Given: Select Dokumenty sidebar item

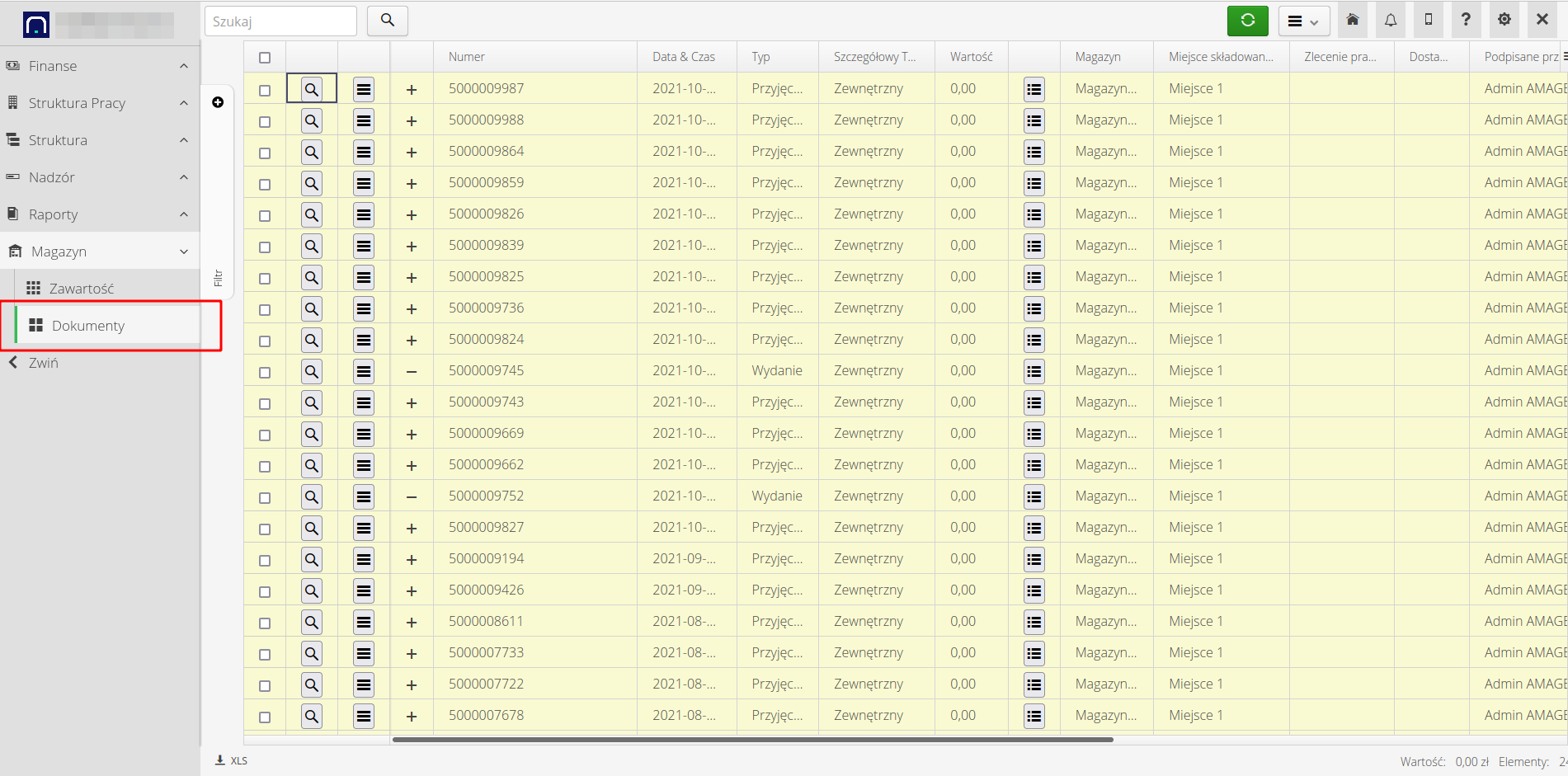Looking at the screenshot, I should 87,326.
